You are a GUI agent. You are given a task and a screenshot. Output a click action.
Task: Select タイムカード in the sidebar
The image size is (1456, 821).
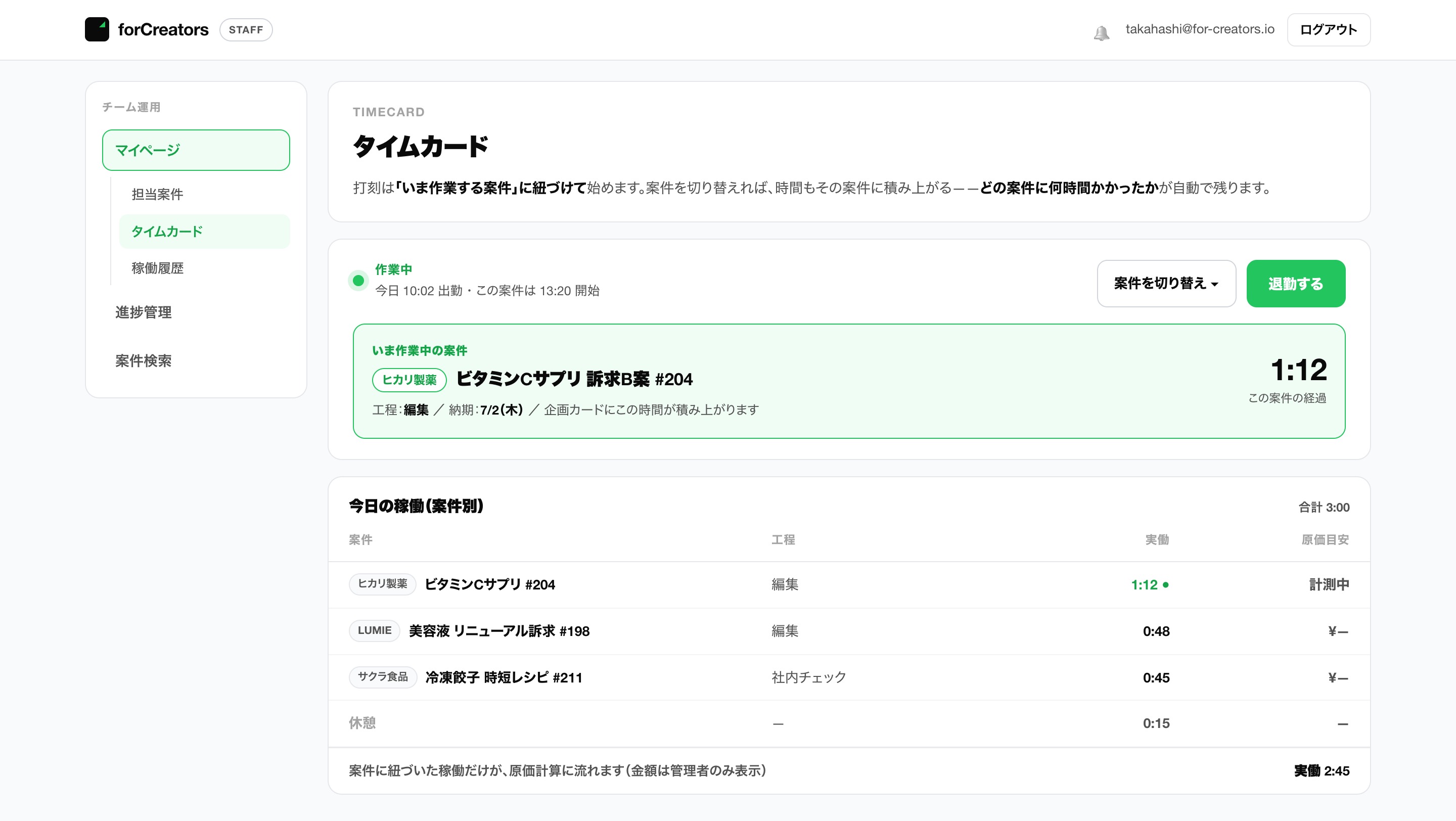[x=204, y=231]
